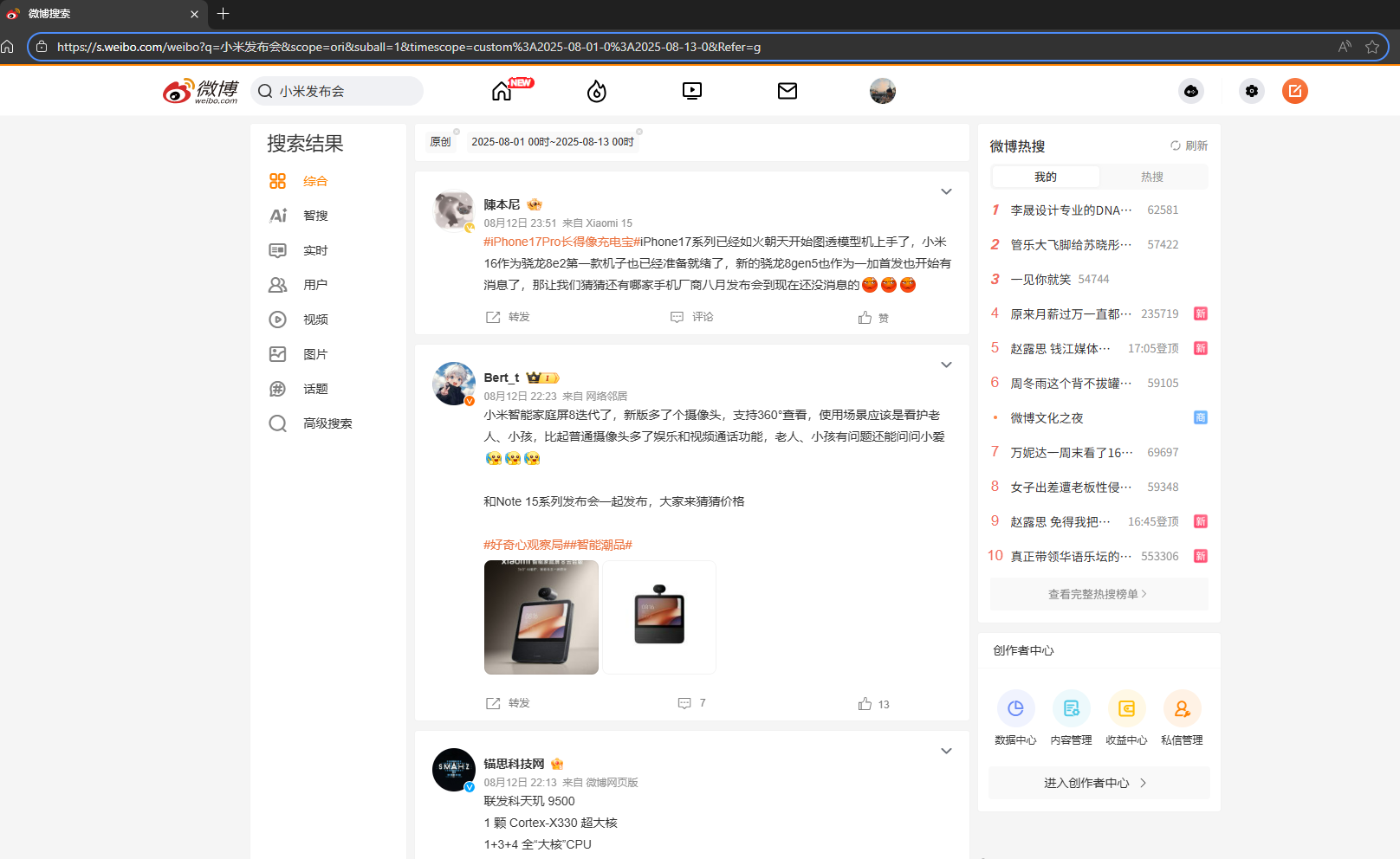Select 图片 in the search sidebar
1400x859 pixels.
(315, 353)
